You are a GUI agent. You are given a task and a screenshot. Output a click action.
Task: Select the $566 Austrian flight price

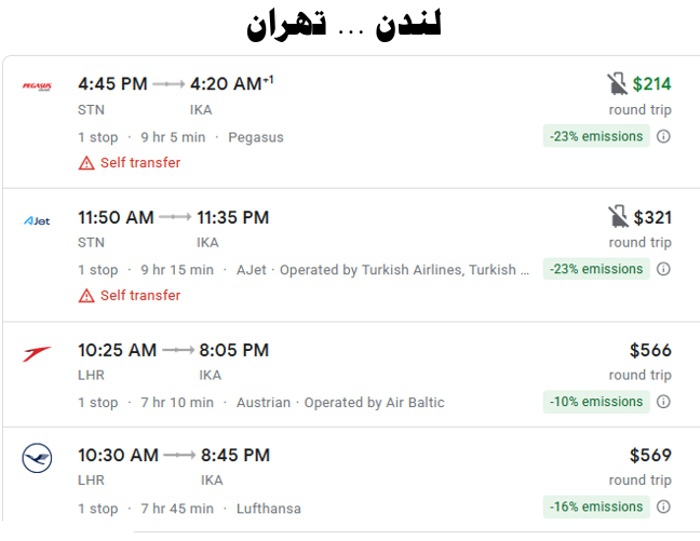click(x=650, y=350)
